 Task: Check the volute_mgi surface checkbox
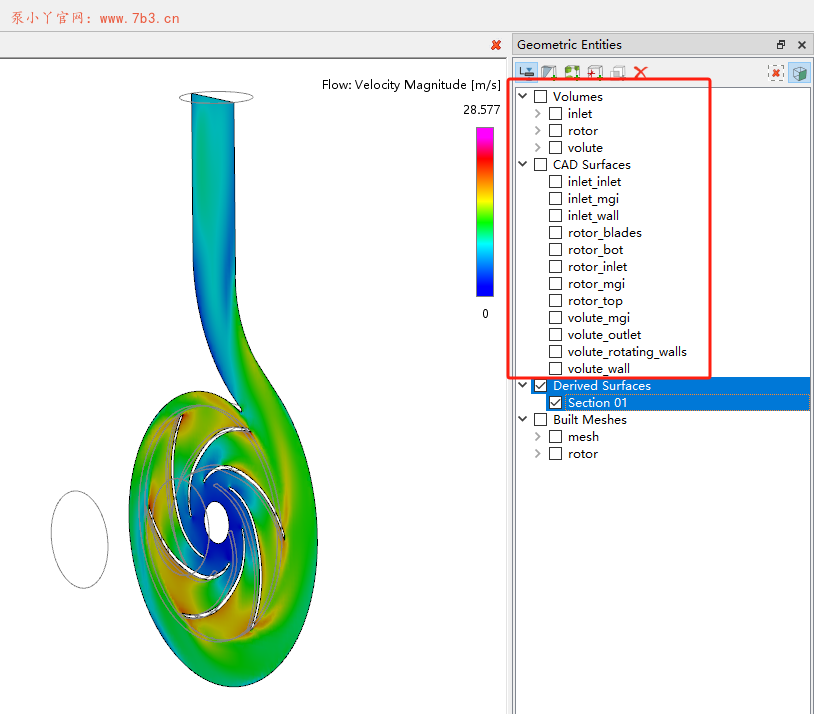tap(555, 318)
